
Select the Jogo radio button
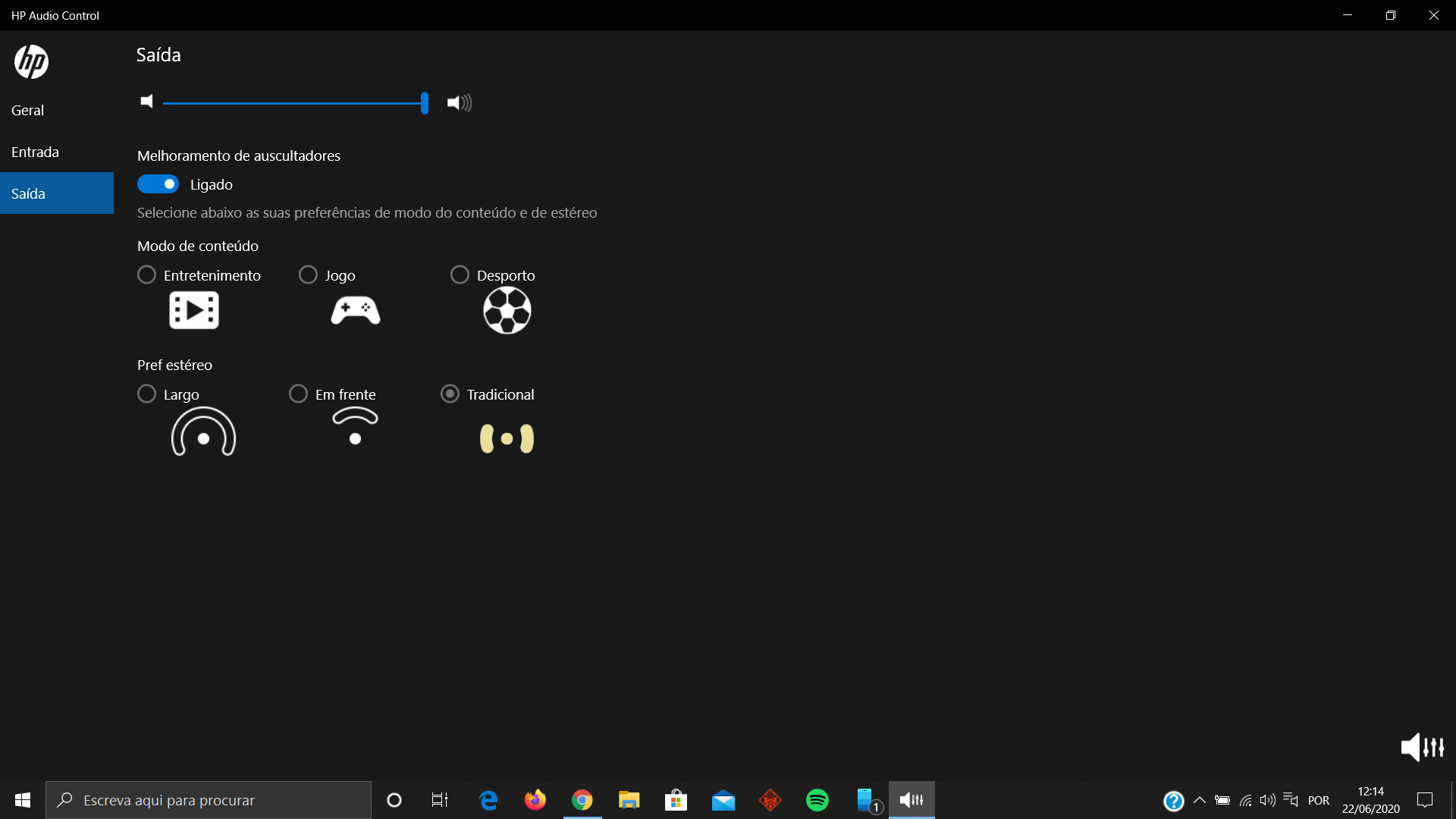pyautogui.click(x=308, y=275)
